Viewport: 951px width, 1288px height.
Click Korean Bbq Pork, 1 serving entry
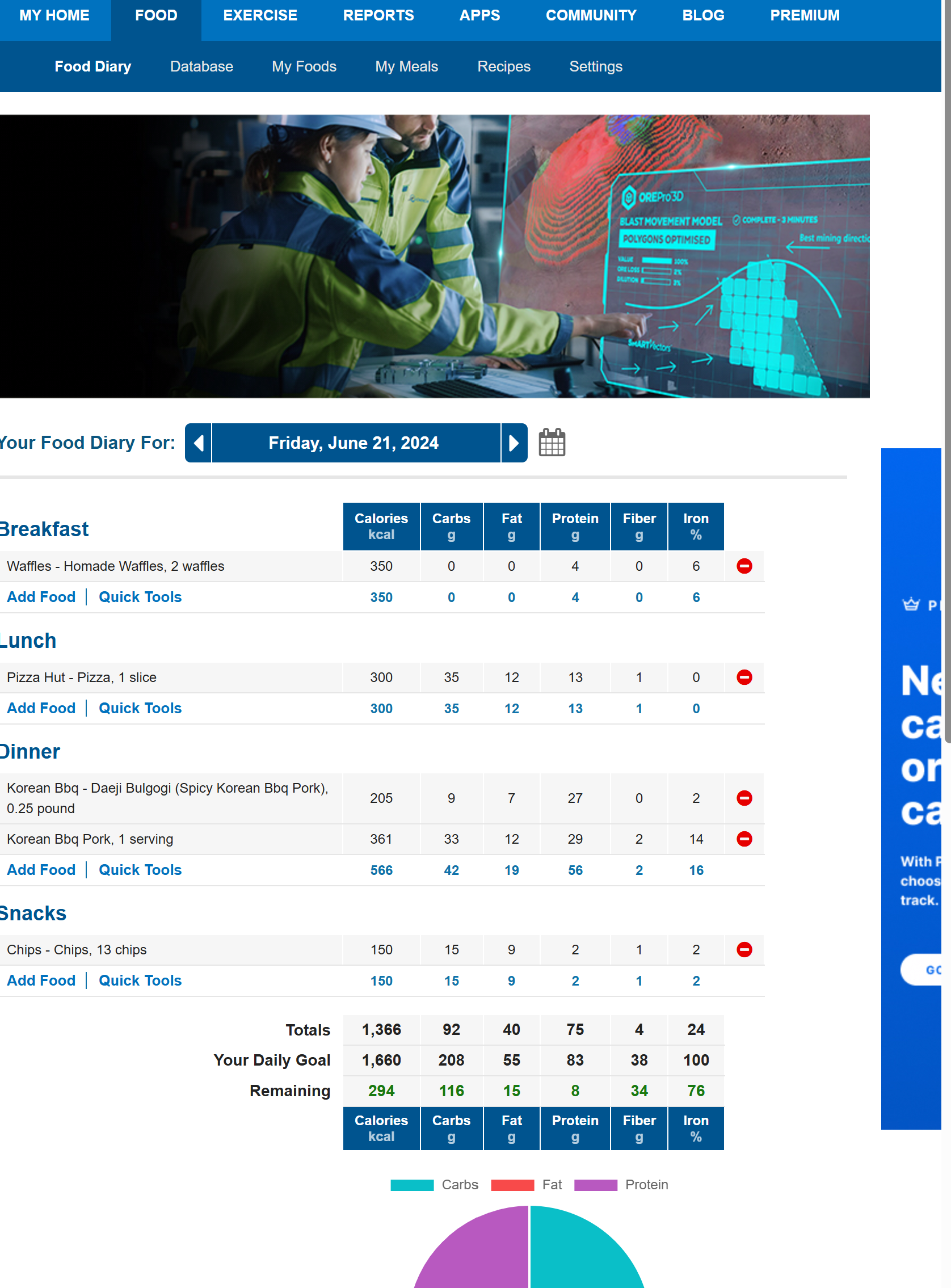pos(90,839)
